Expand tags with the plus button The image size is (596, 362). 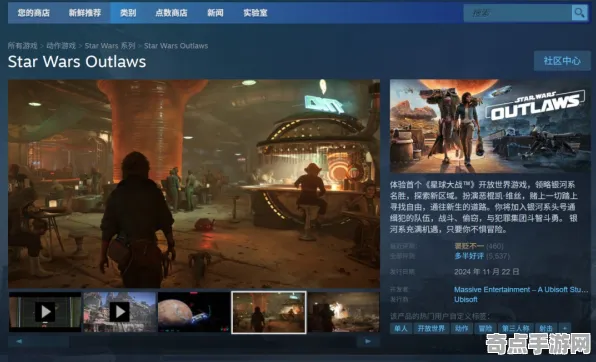point(565,328)
